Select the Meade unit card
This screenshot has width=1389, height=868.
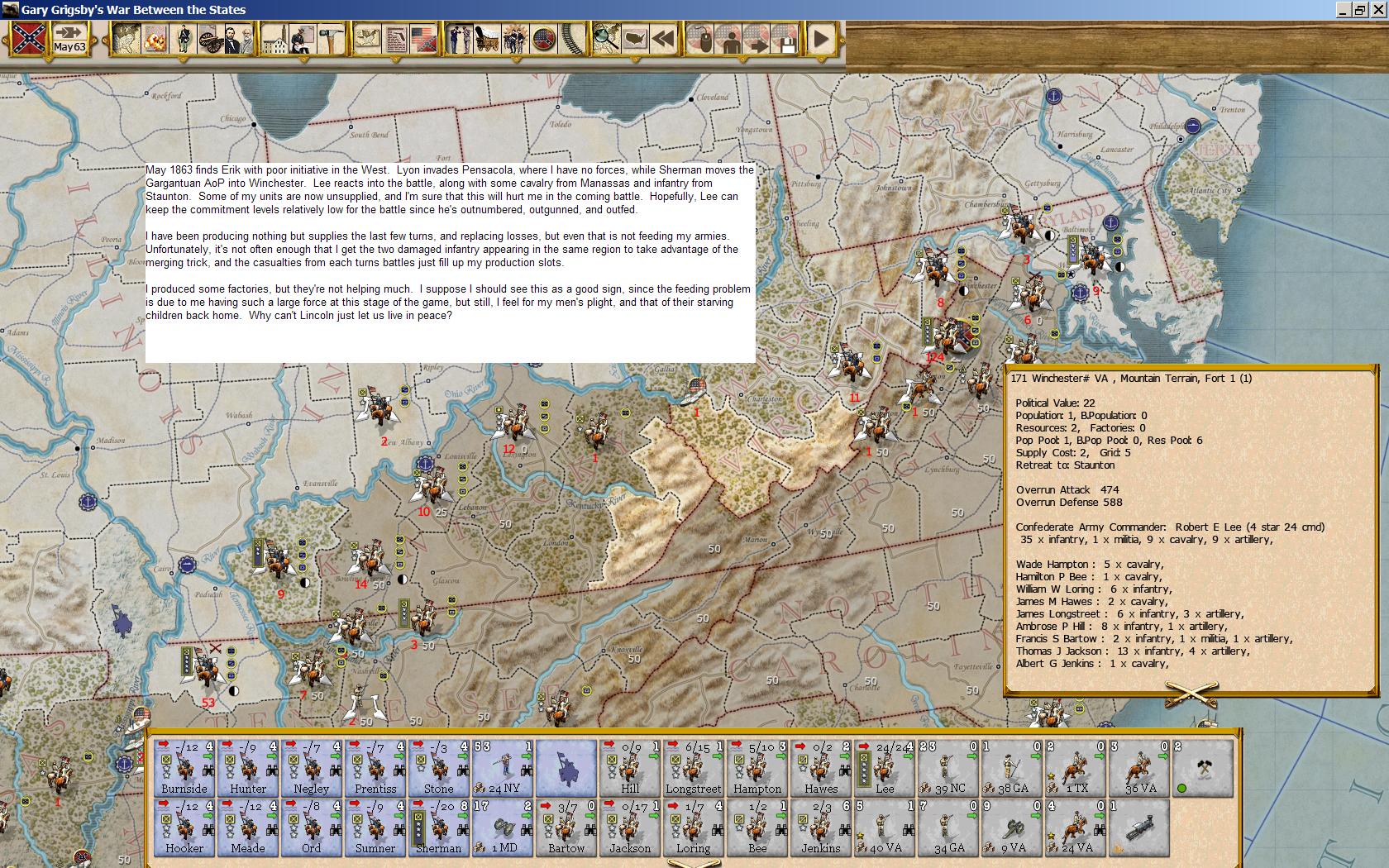coord(248,827)
